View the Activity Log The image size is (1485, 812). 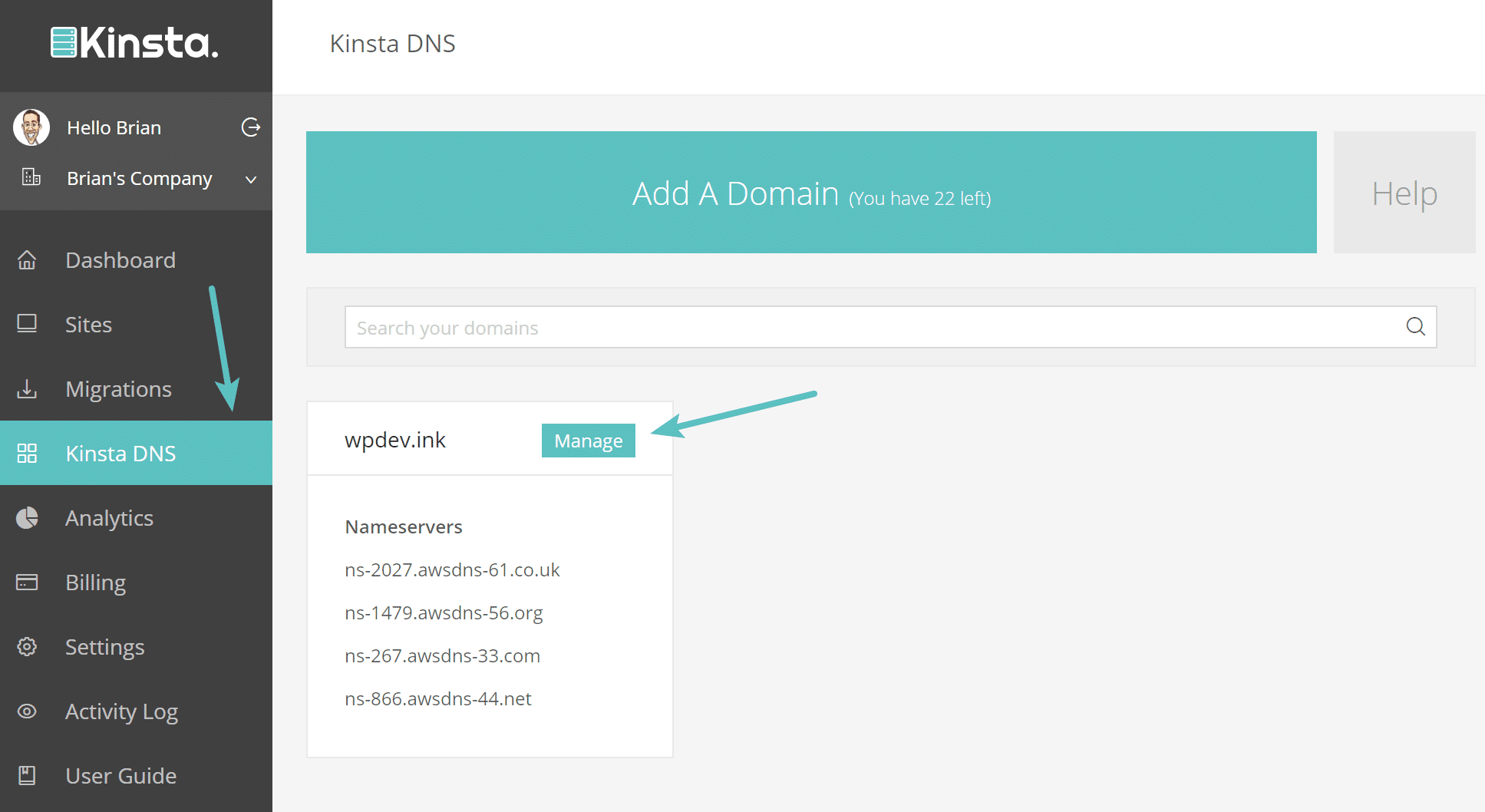pos(136,711)
